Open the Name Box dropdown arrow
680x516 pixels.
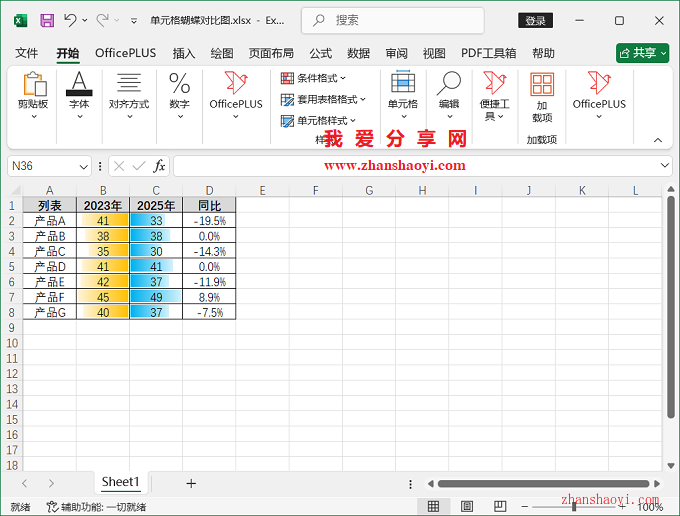pos(83,166)
